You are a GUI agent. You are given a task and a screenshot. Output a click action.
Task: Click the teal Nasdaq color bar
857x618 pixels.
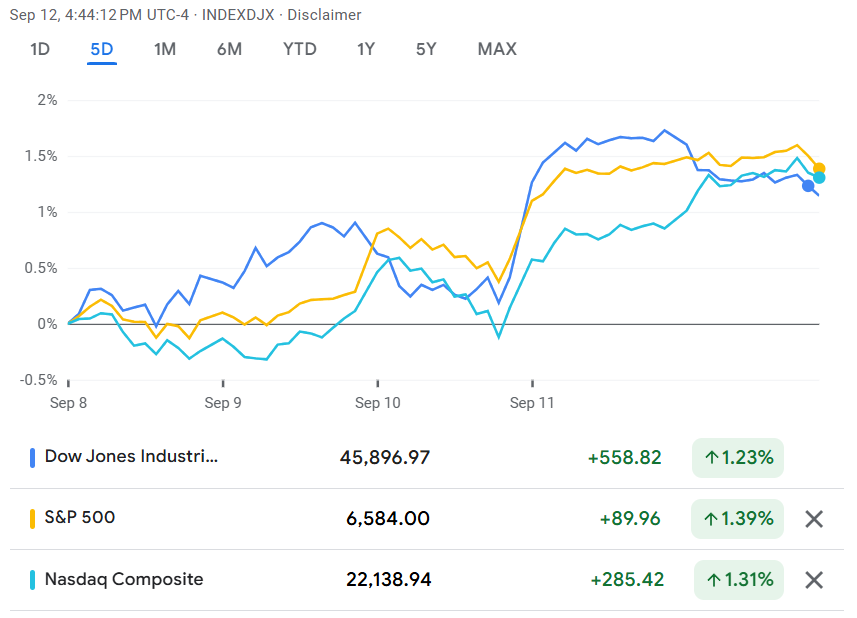32,580
